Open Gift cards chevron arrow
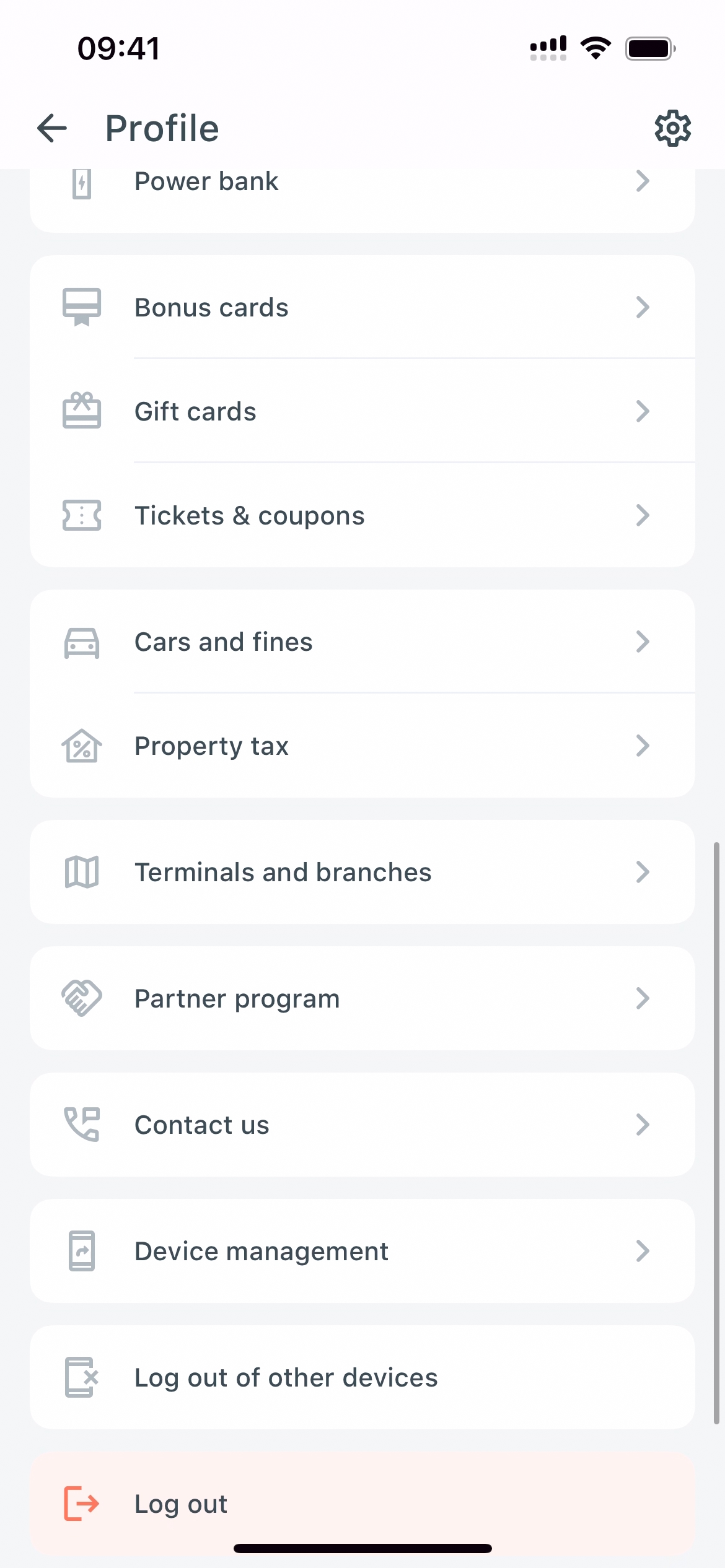Image resolution: width=725 pixels, height=1568 pixels. click(643, 411)
